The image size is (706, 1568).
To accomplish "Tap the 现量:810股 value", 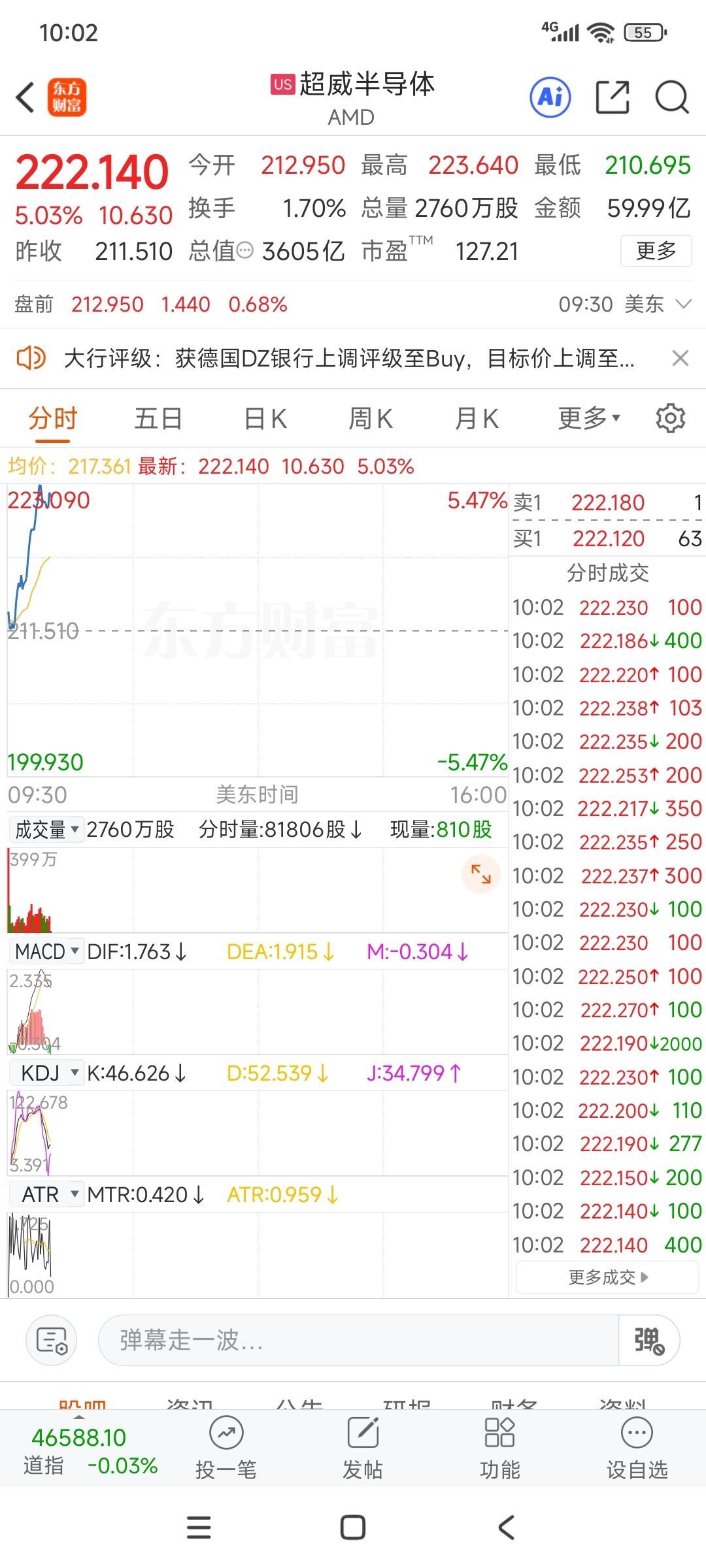I will [x=441, y=830].
